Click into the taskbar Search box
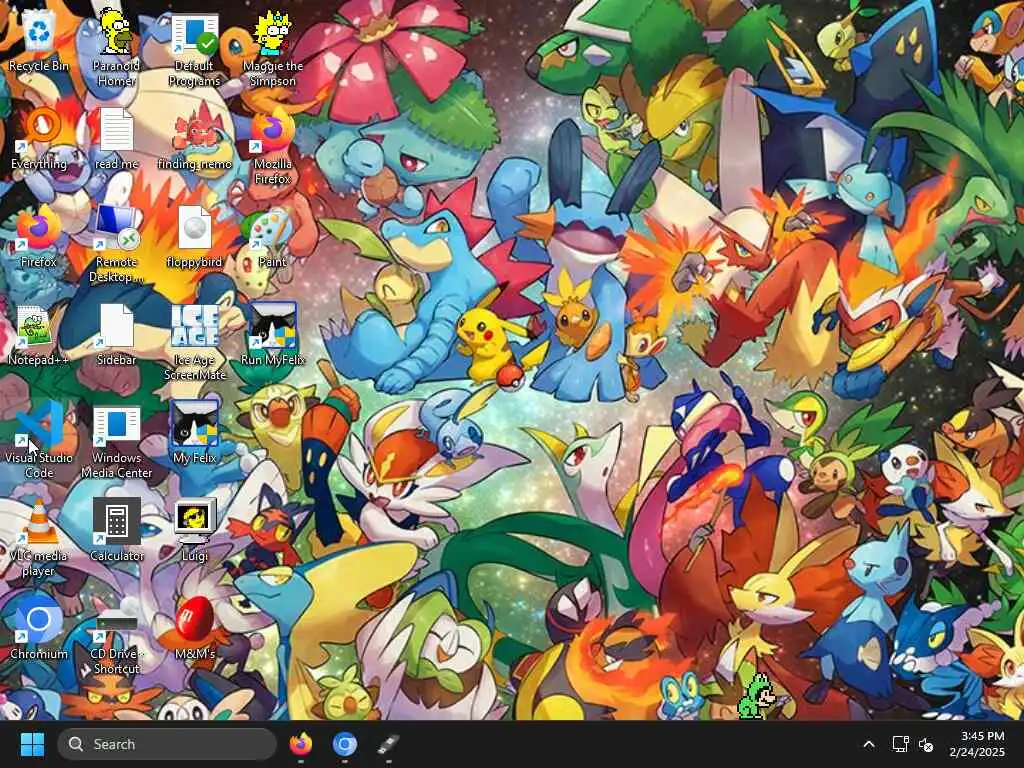This screenshot has width=1024, height=768. coord(167,744)
